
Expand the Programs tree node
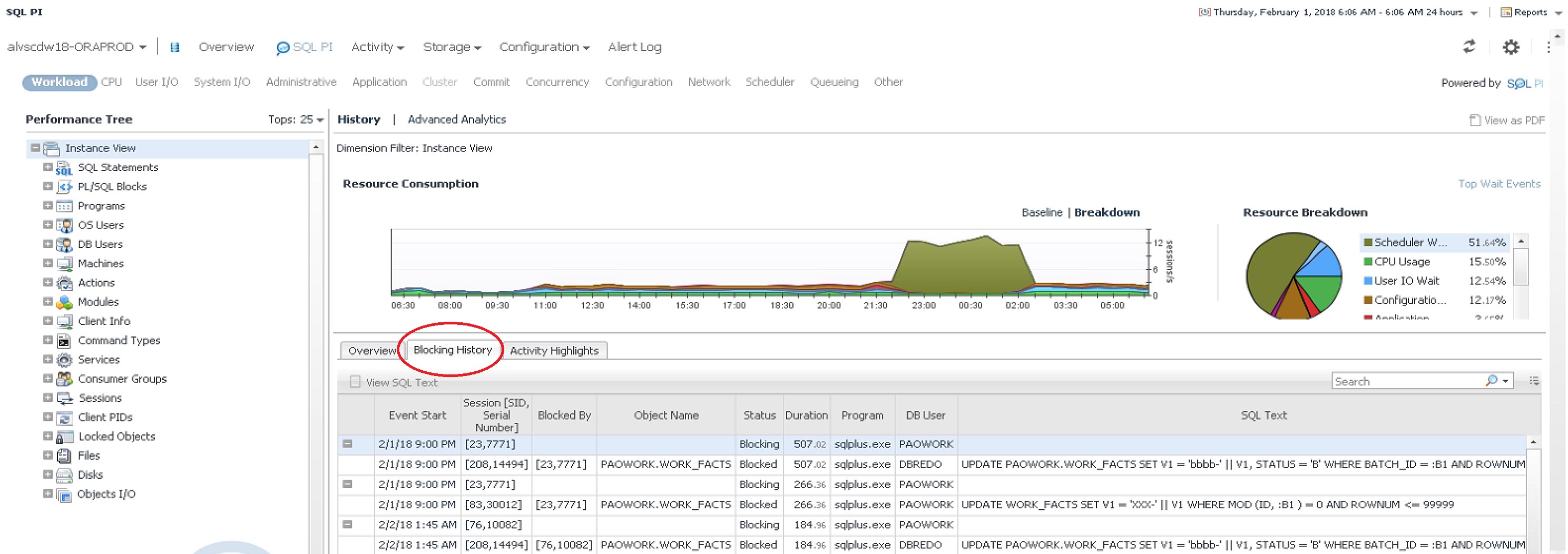[x=47, y=205]
